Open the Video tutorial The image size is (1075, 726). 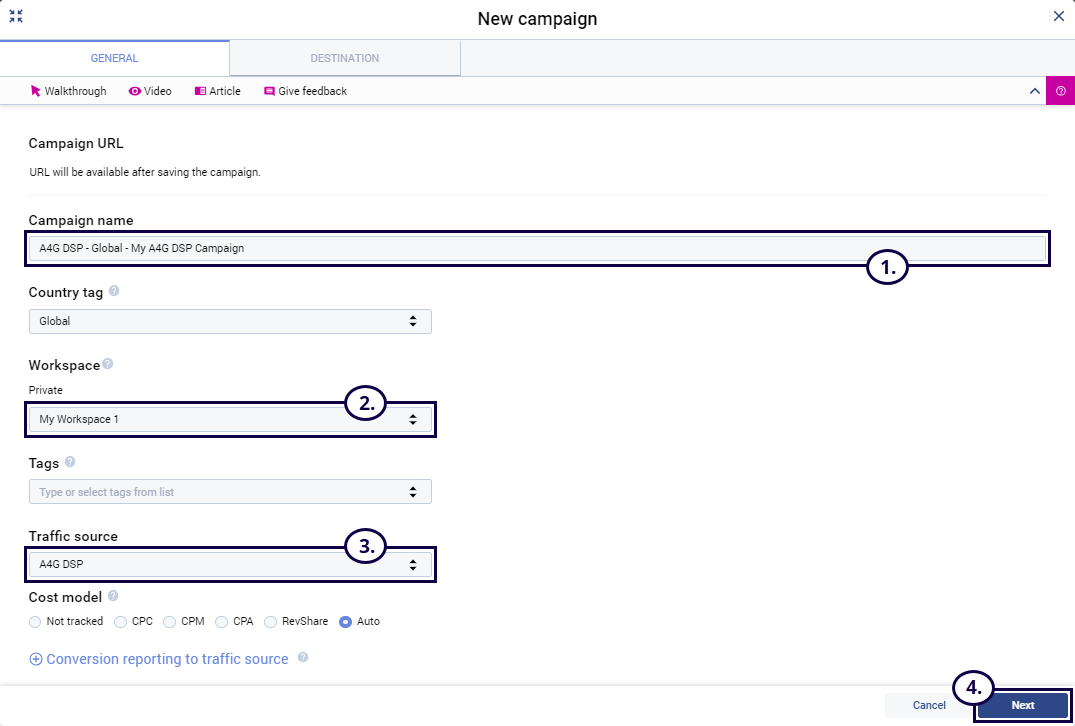click(150, 91)
